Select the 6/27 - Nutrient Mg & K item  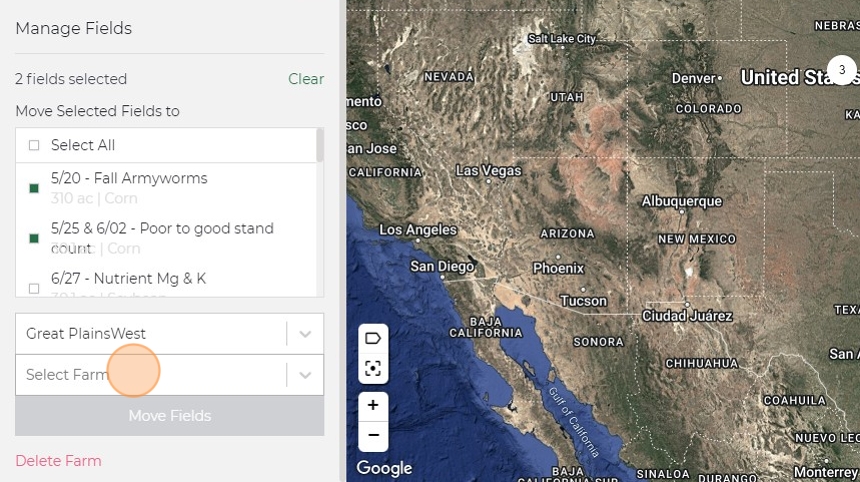(x=128, y=278)
